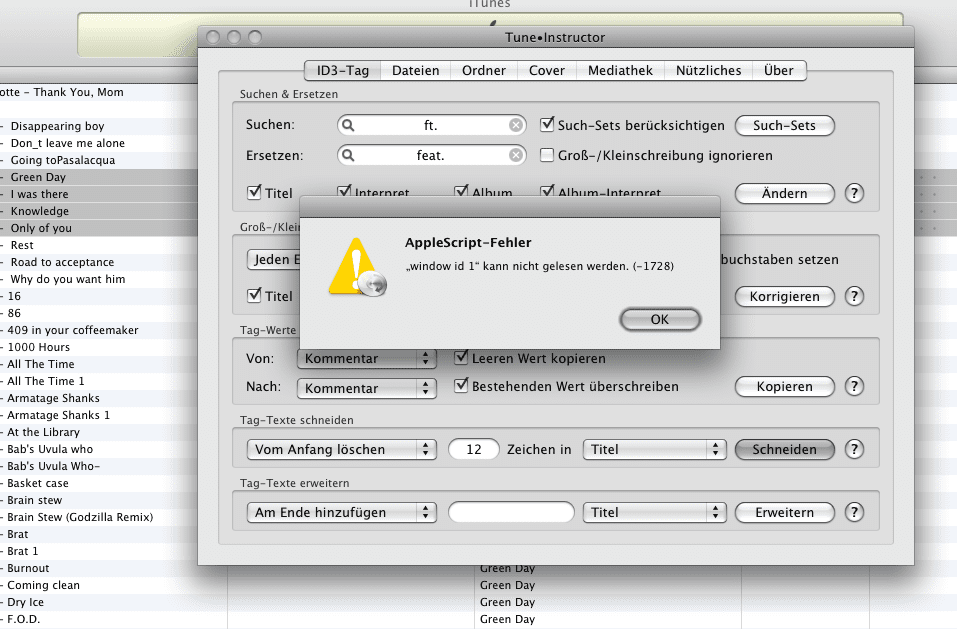Toggle the Album checkbox
The height and width of the screenshot is (629, 957).
pyautogui.click(x=461, y=191)
